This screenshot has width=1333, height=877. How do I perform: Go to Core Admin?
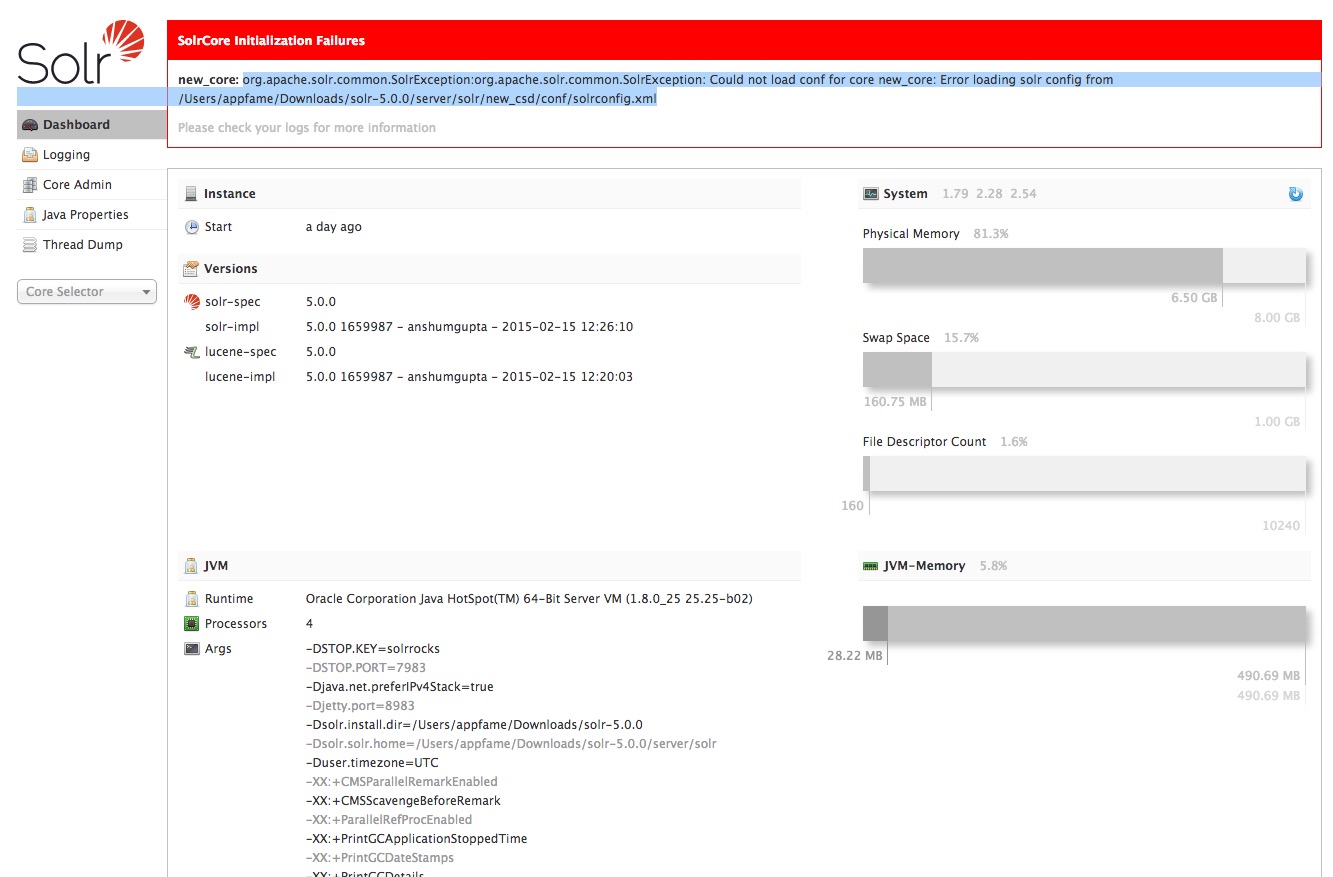[x=92, y=185]
